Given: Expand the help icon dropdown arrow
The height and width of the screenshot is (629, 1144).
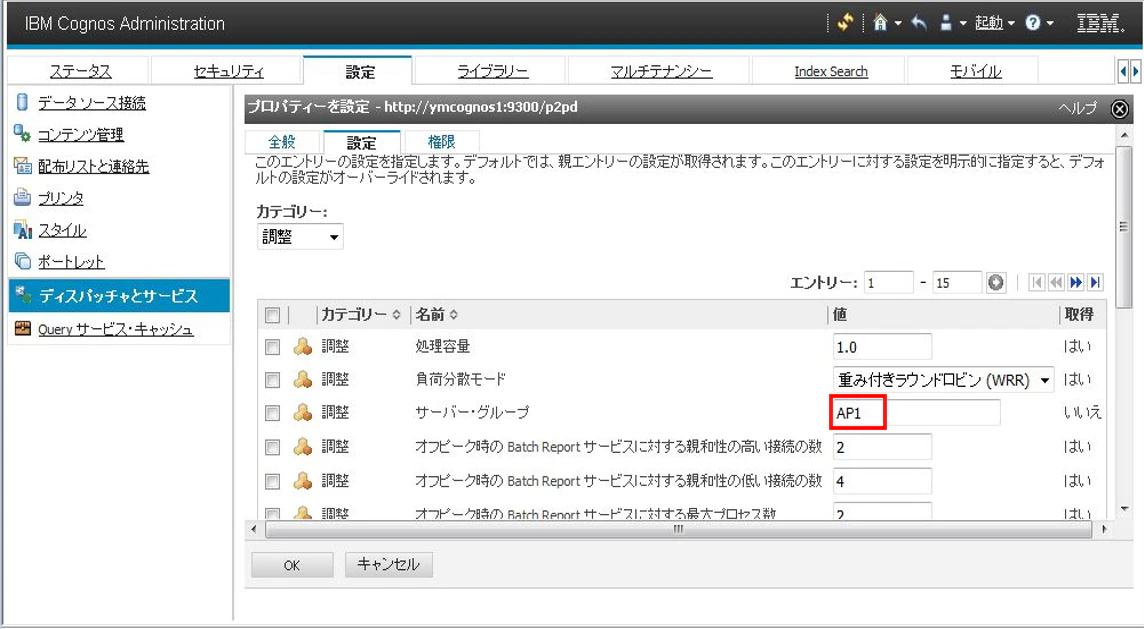Looking at the screenshot, I should pos(1050,23).
